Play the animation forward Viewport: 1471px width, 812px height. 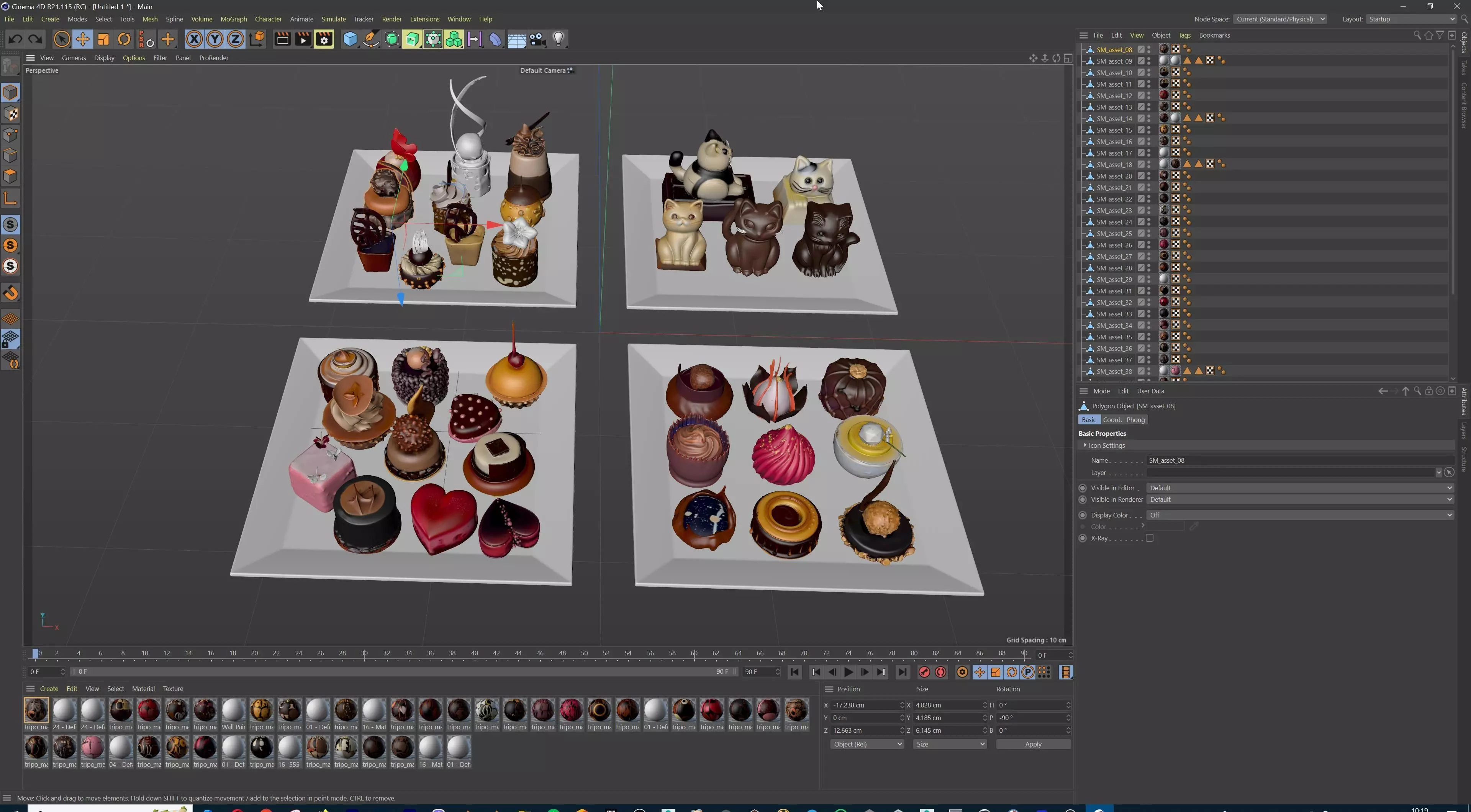849,672
